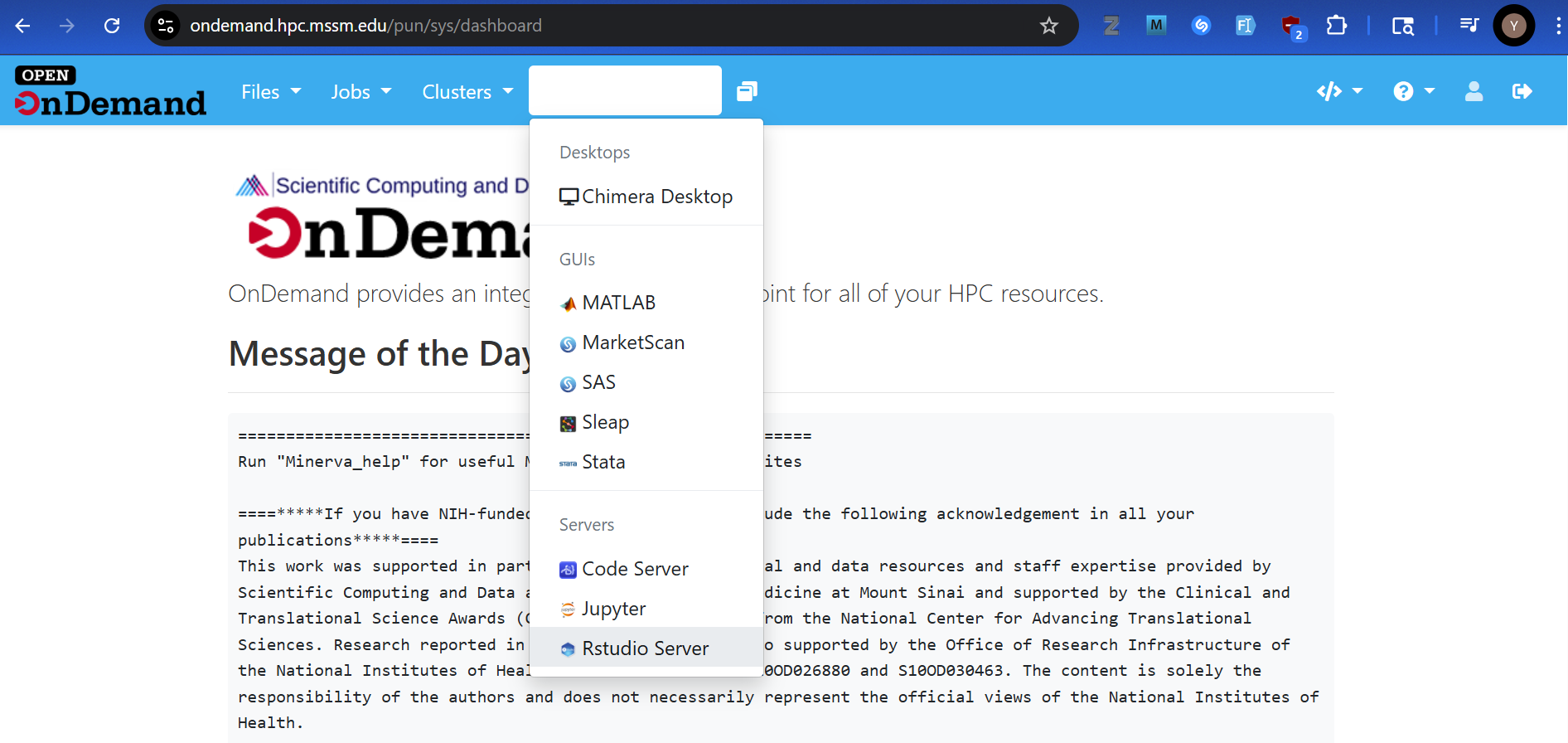
Task: Expand the Clusters dropdown menu
Action: (467, 92)
